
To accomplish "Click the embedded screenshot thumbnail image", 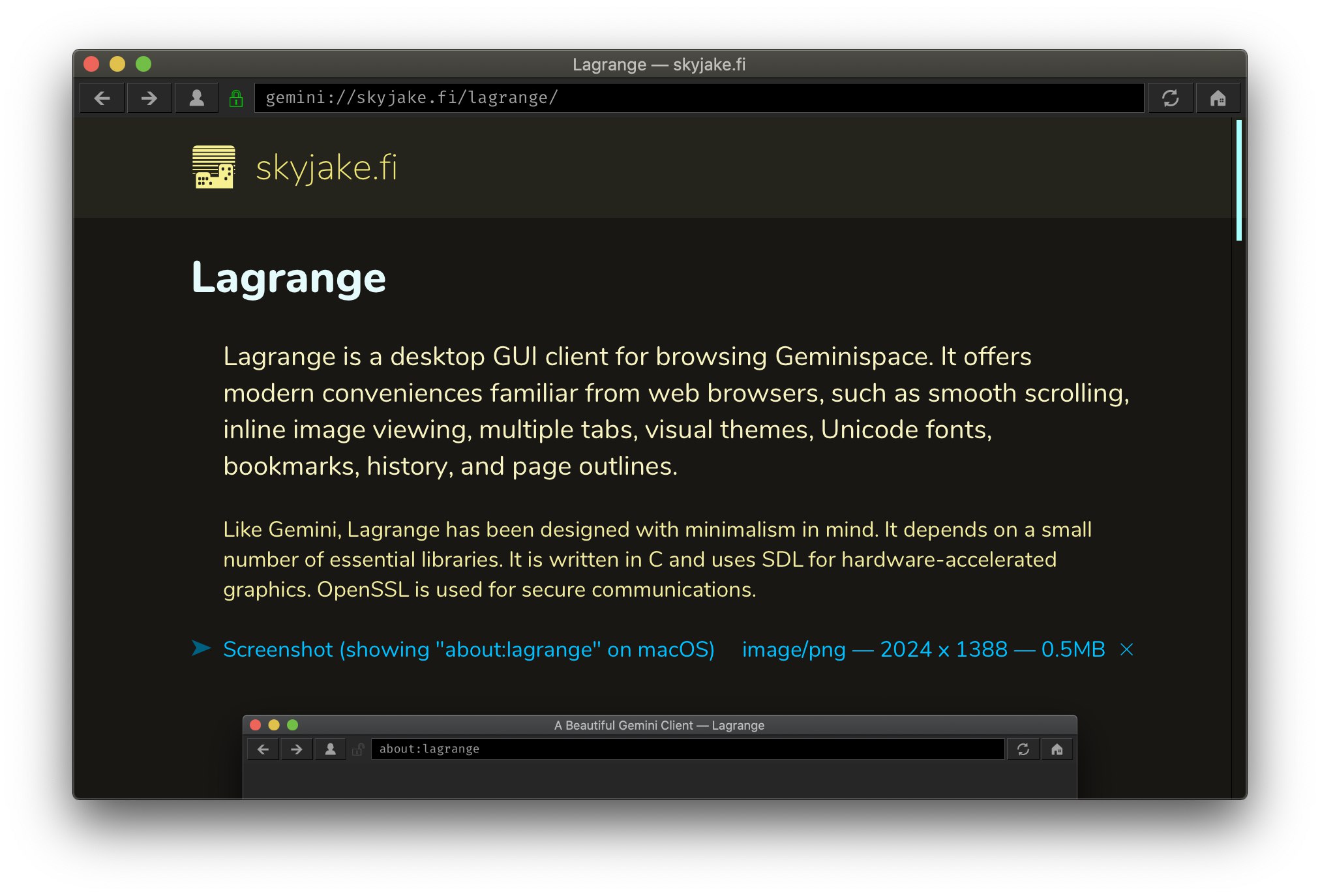I will coord(659,756).
